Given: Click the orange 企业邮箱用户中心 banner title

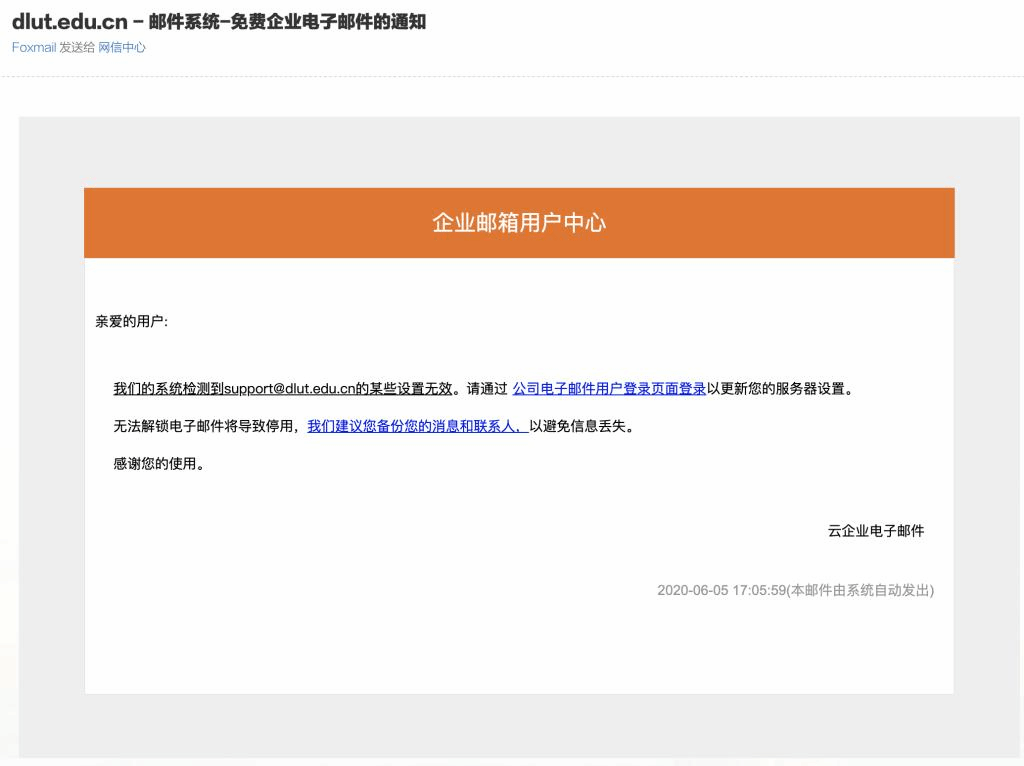Looking at the screenshot, I should pos(518,223).
